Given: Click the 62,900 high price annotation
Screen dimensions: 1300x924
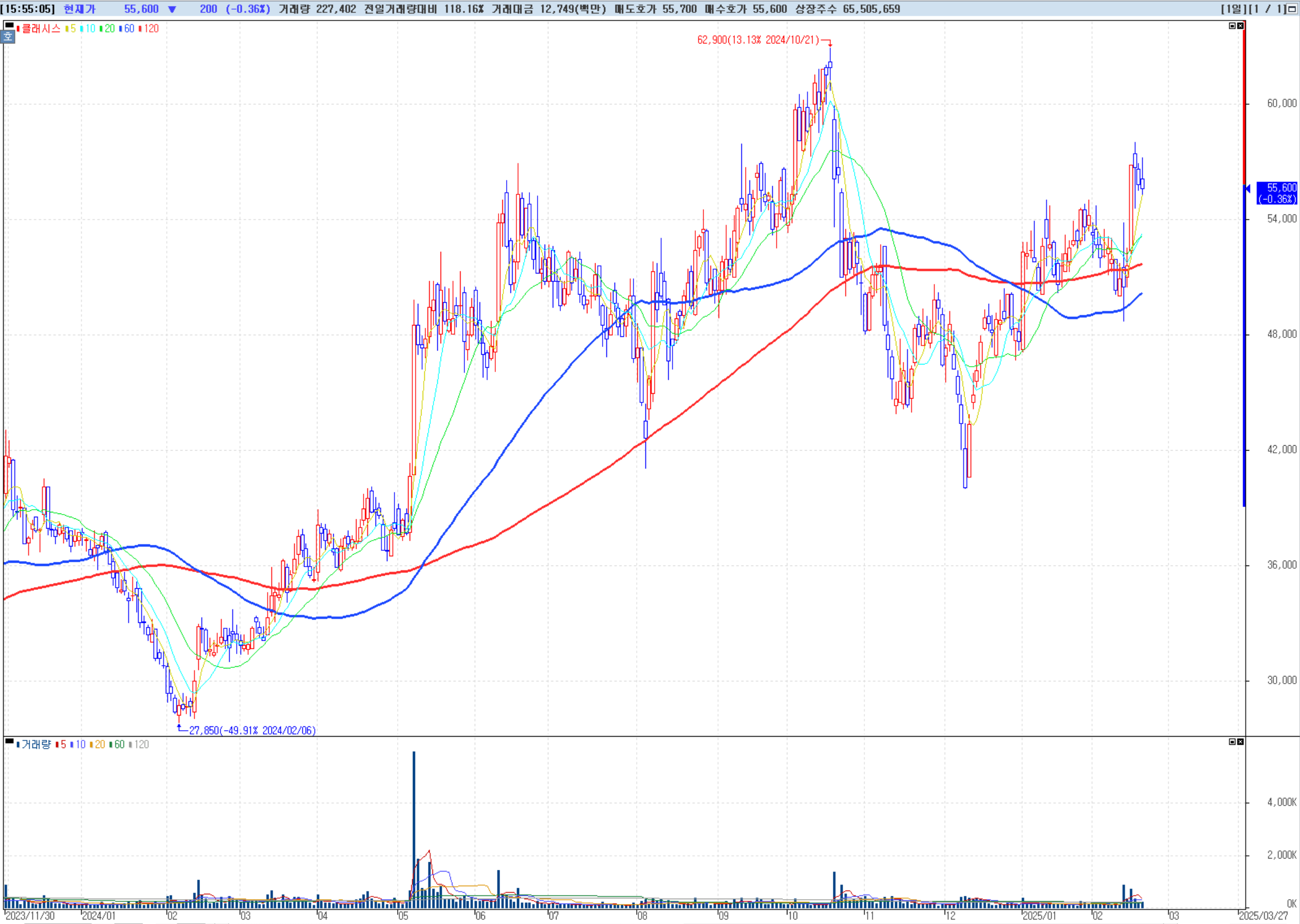Looking at the screenshot, I should (x=757, y=40).
